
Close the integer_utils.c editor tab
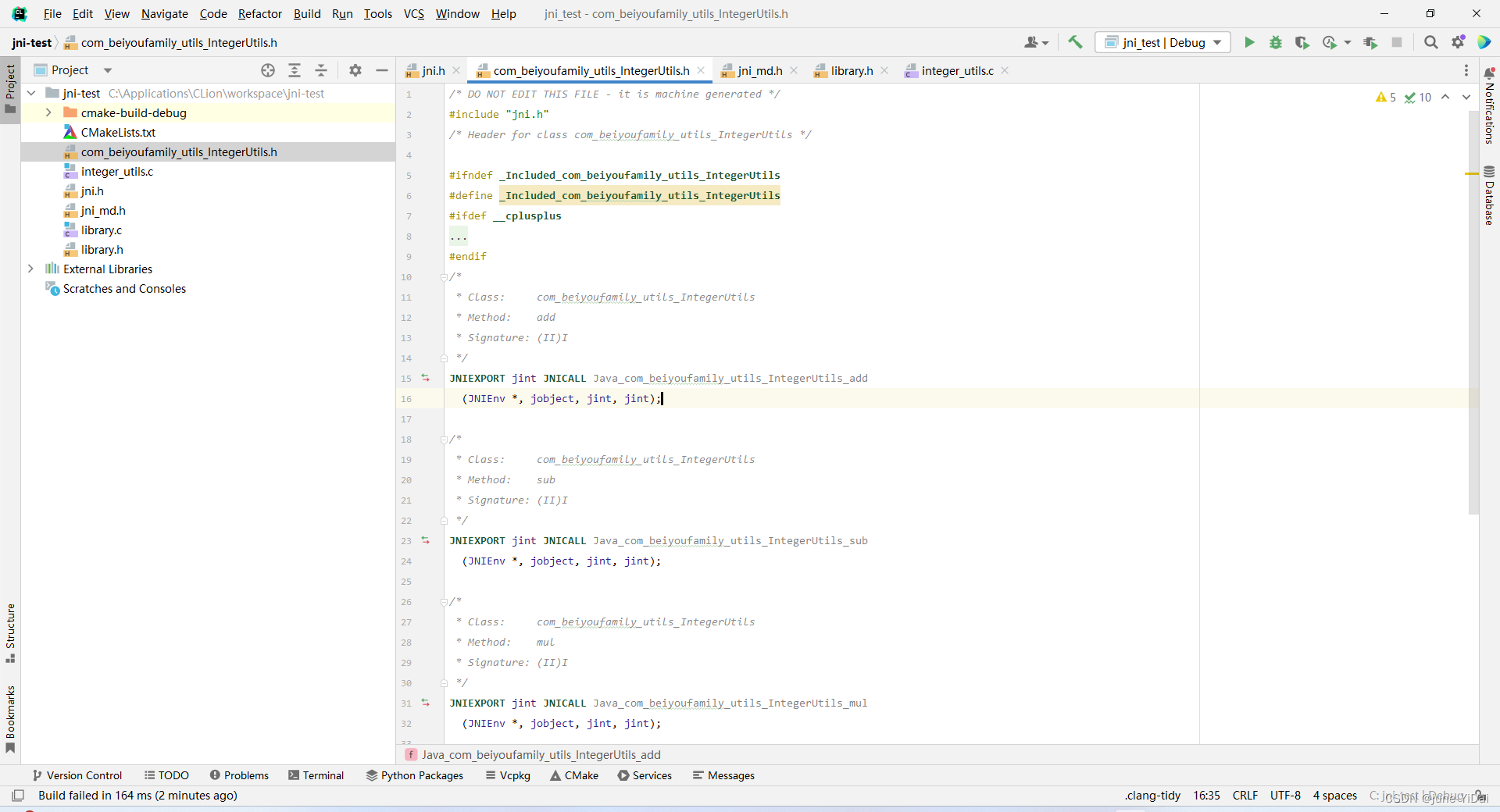(x=1005, y=70)
